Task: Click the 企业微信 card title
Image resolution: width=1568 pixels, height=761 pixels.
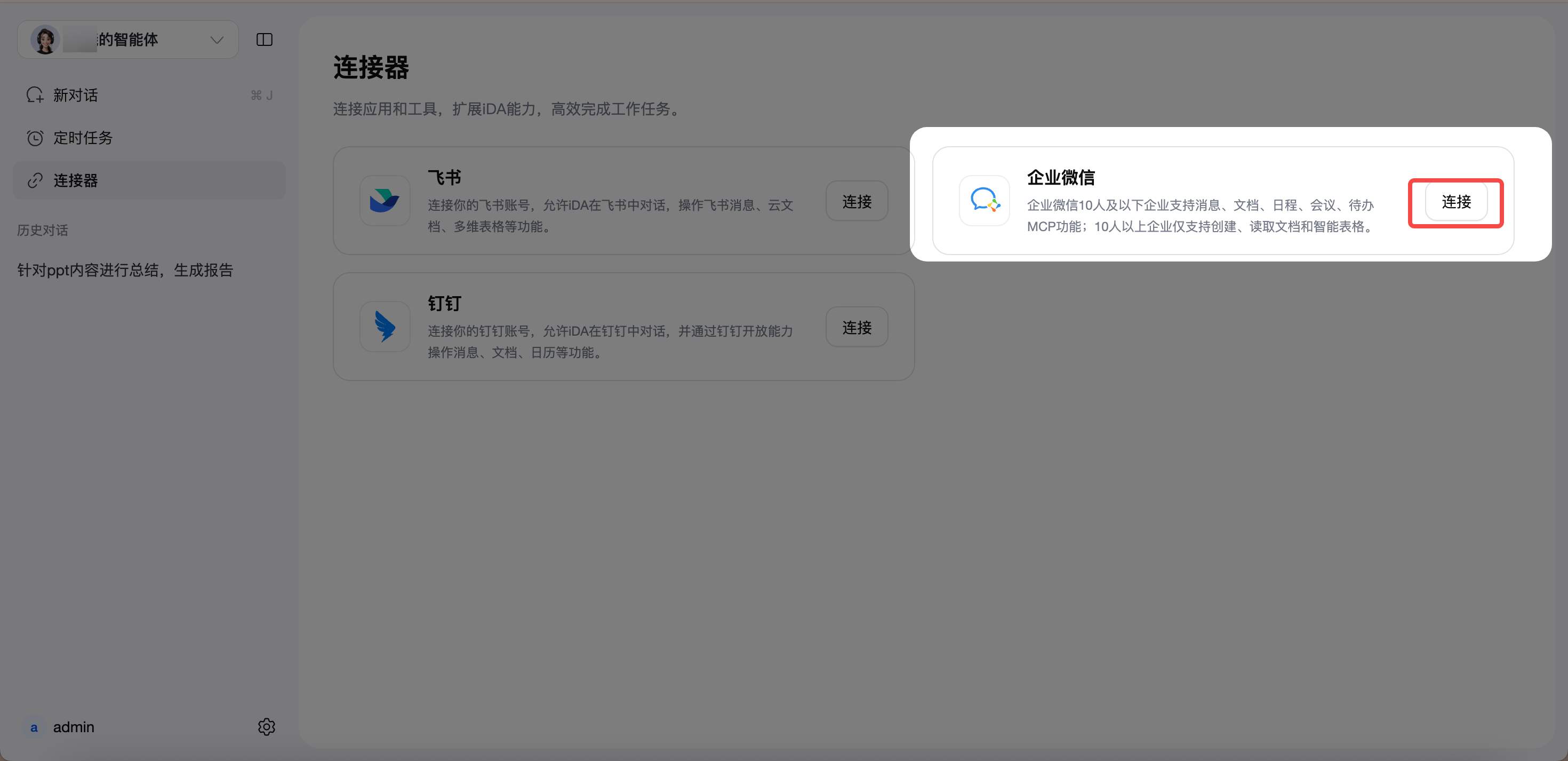Action: click(1061, 177)
